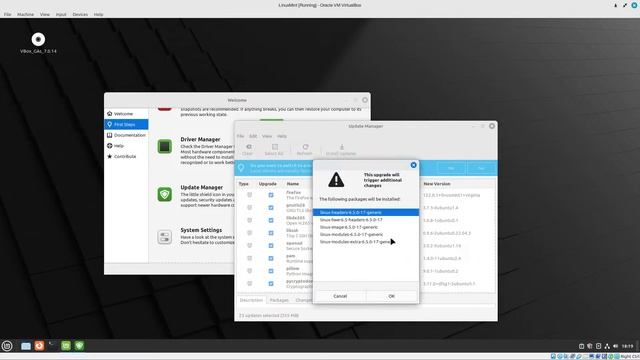
Task: Click the type shield icon in openssl row
Action: pyautogui.click(x=249, y=246)
